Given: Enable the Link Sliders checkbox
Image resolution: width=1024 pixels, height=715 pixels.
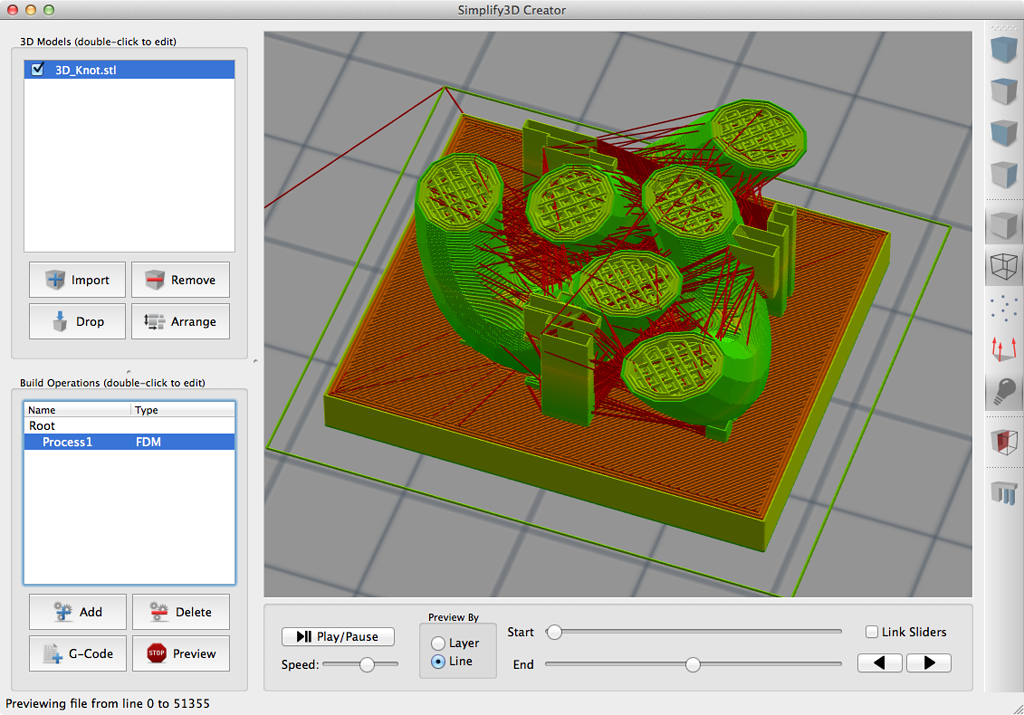Looking at the screenshot, I should tap(872, 632).
